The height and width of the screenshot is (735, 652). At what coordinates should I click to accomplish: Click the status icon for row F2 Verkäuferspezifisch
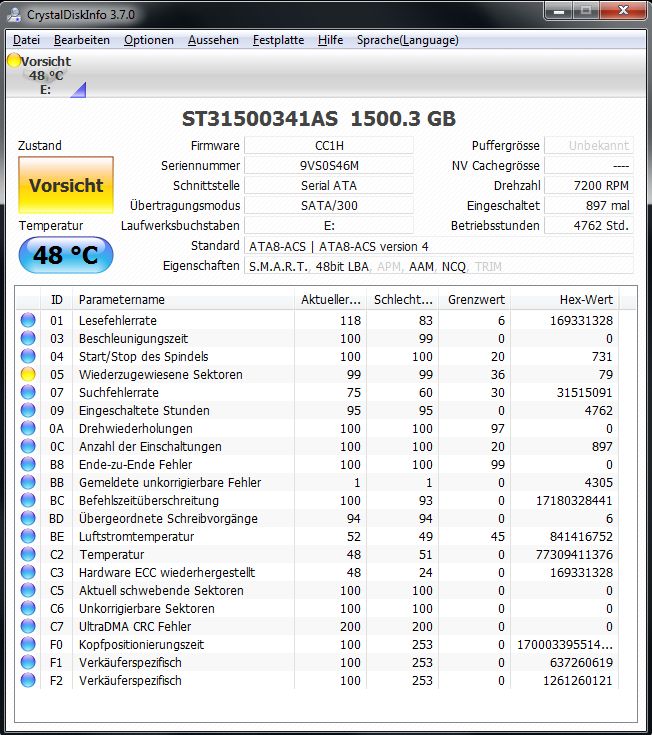click(x=28, y=680)
